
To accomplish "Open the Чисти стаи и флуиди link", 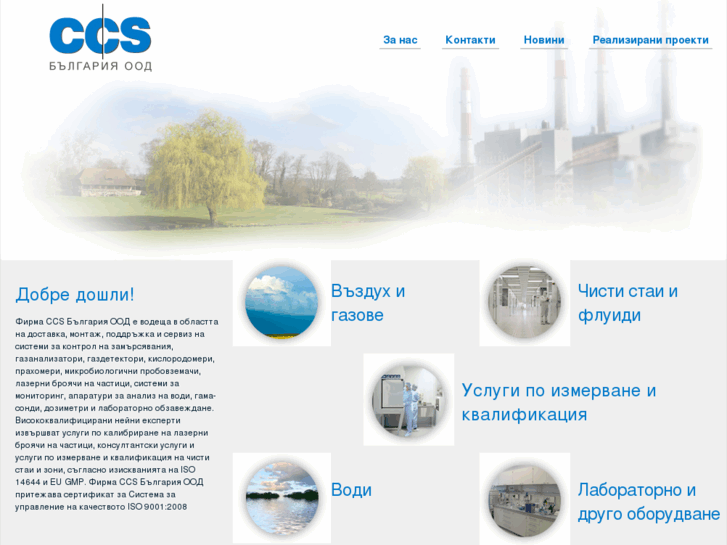I will pos(628,303).
